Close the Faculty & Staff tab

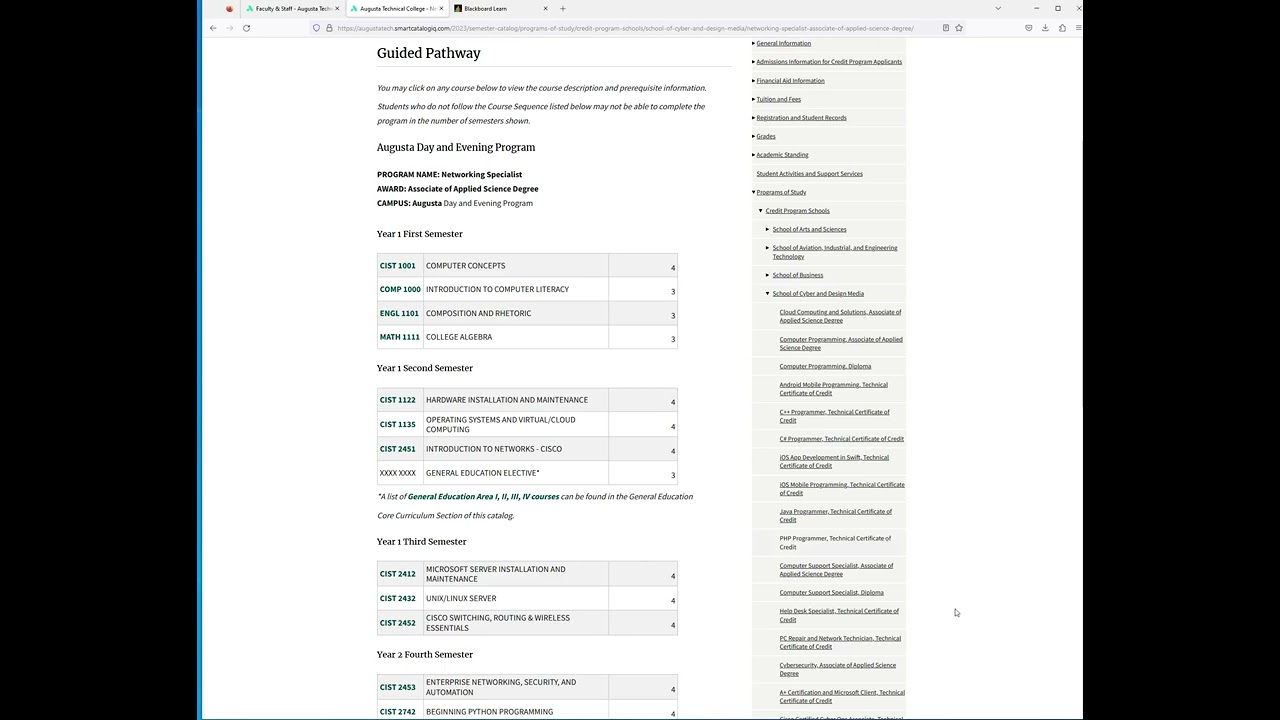click(337, 9)
